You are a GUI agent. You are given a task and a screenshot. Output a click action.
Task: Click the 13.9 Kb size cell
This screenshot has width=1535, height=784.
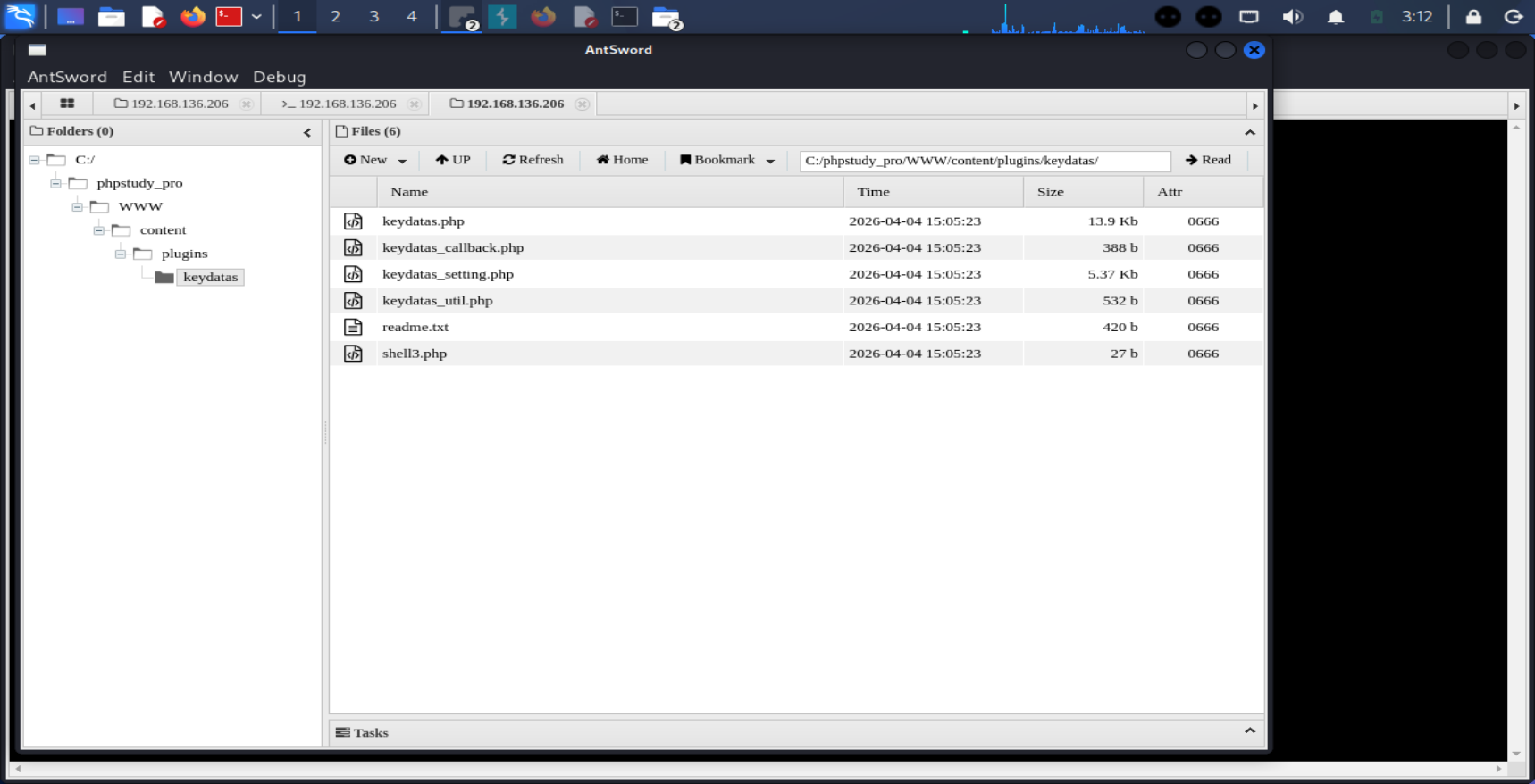tap(1112, 221)
